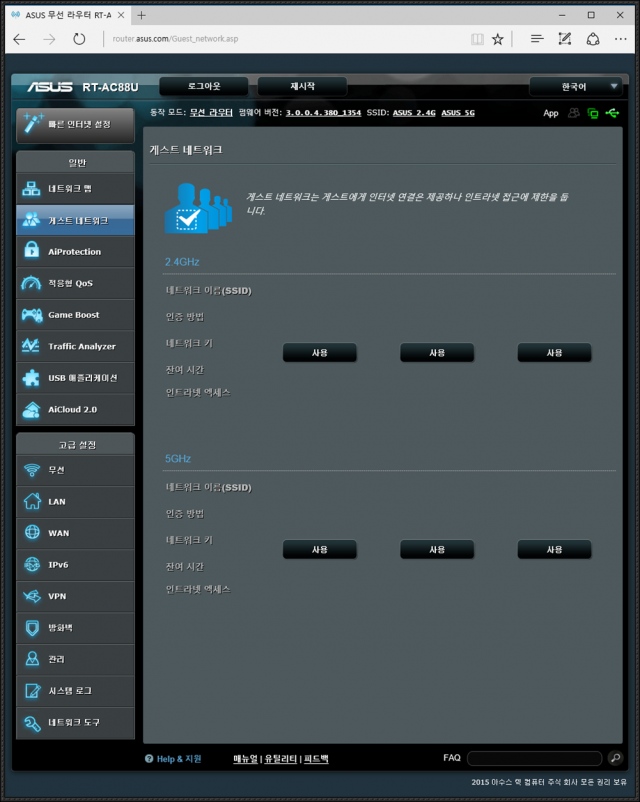Open Traffic Analyzer chart icon
The height and width of the screenshot is (802, 640).
[31, 346]
